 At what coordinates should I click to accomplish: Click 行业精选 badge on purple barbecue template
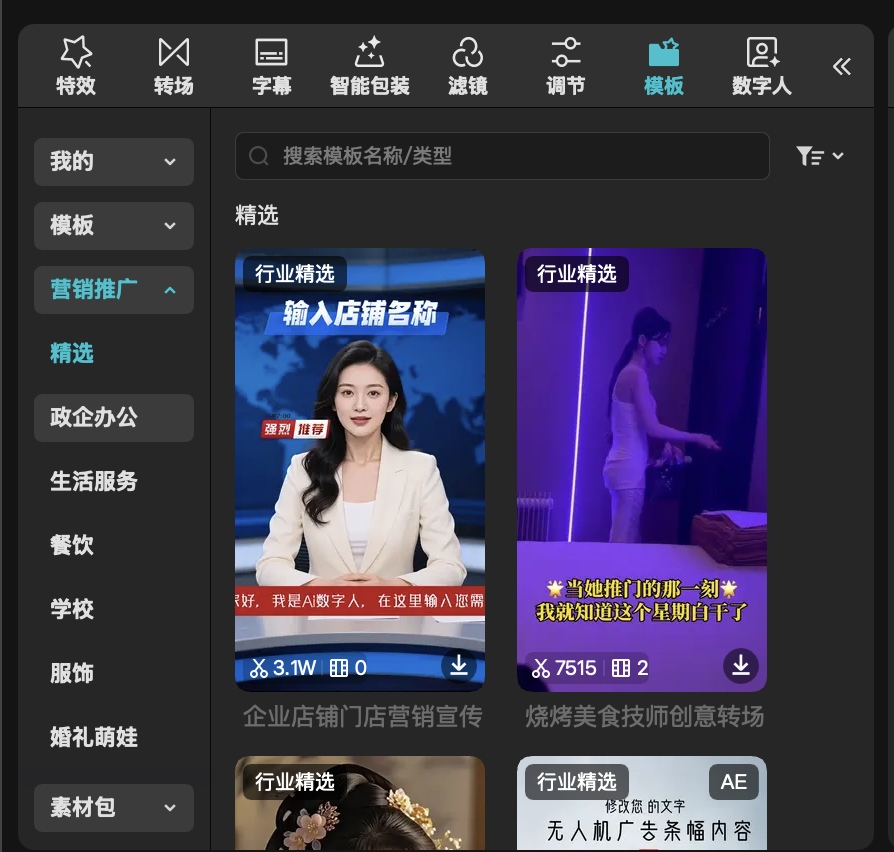577,274
